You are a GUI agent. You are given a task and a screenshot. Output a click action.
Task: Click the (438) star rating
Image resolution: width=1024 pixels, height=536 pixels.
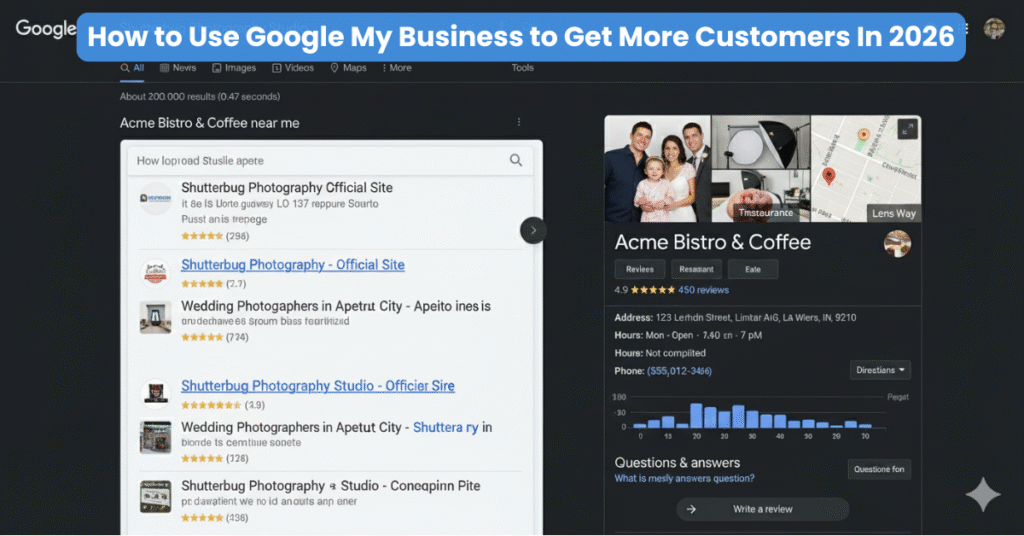[215, 518]
